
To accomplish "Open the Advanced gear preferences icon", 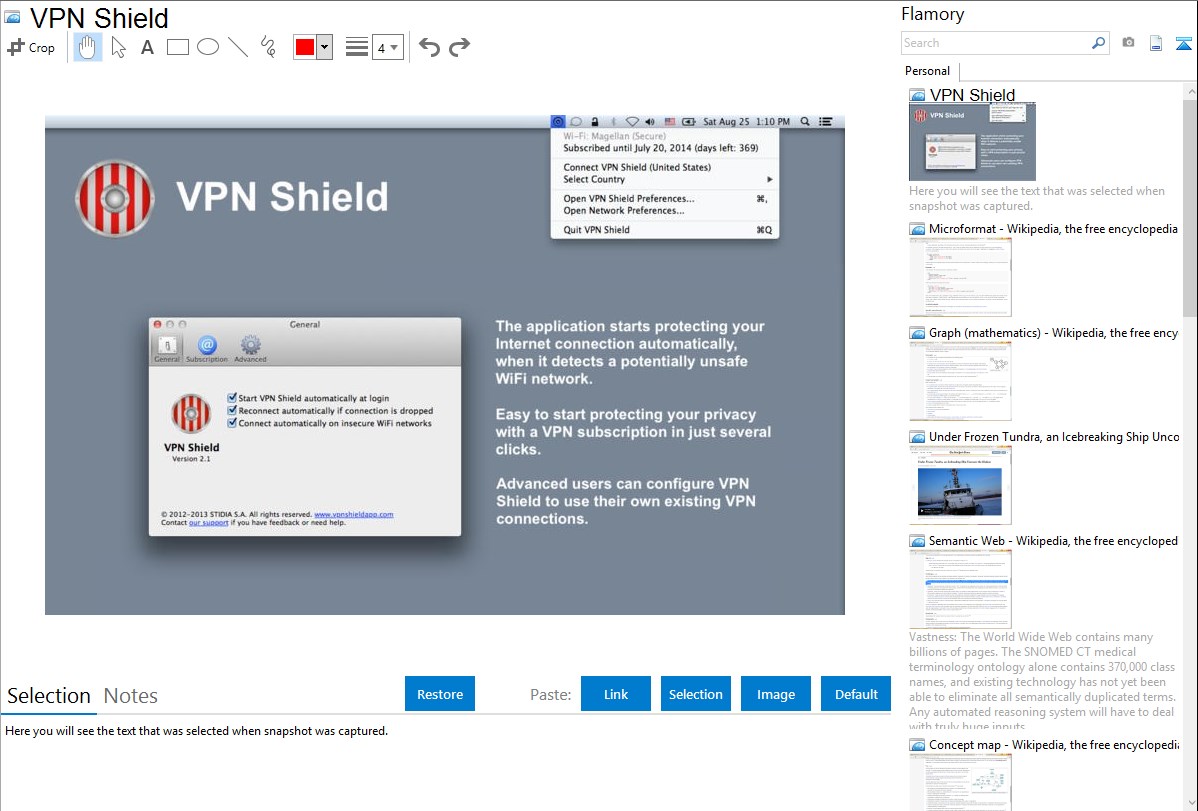I will [x=251, y=349].
